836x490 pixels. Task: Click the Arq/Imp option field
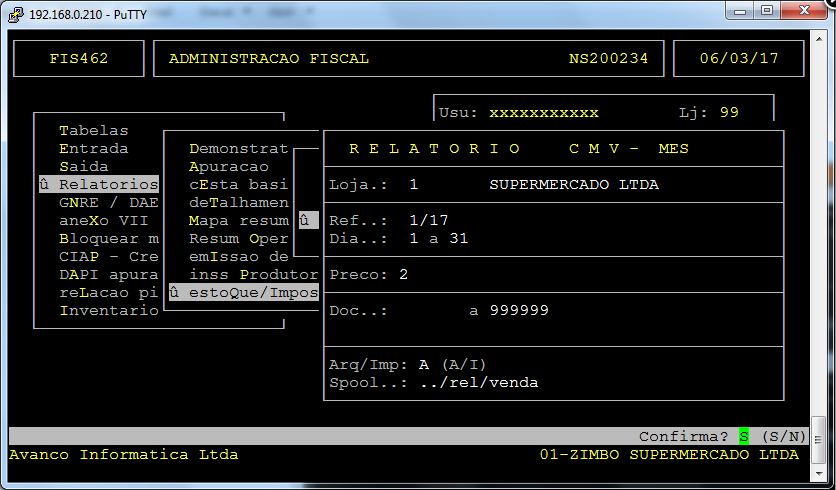point(424,364)
